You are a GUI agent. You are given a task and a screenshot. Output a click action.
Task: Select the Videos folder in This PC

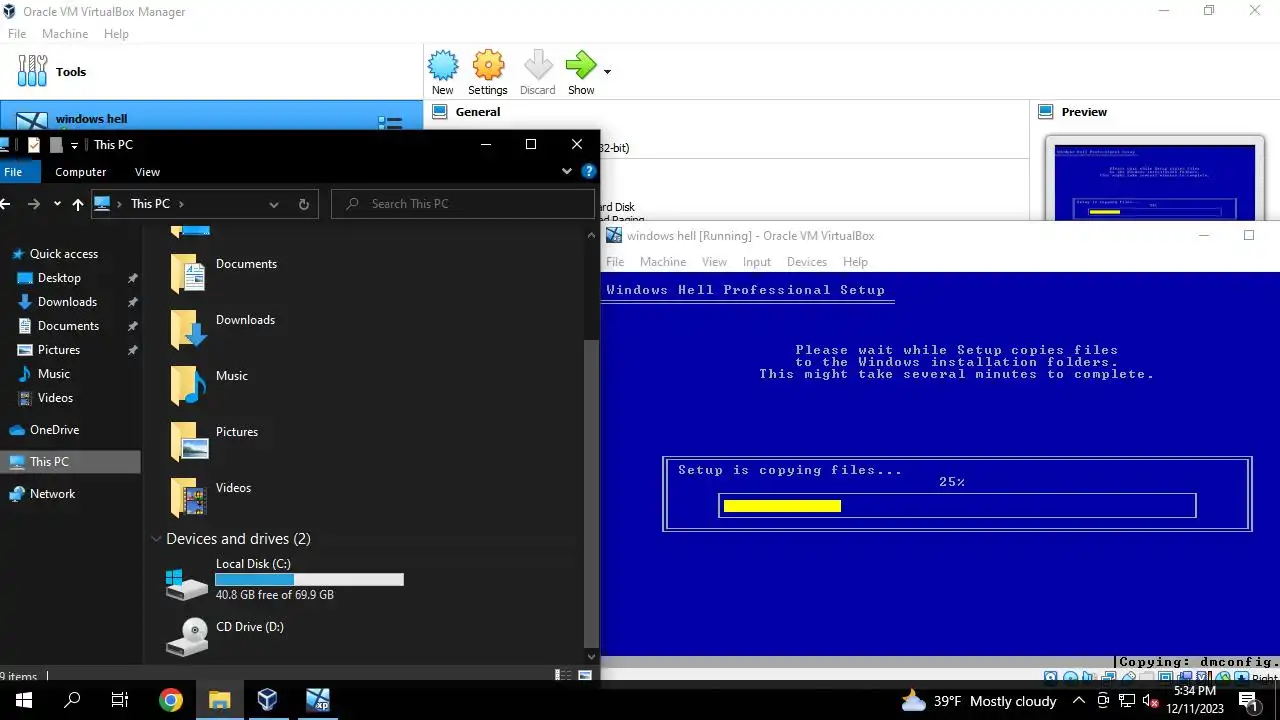[x=212, y=497]
